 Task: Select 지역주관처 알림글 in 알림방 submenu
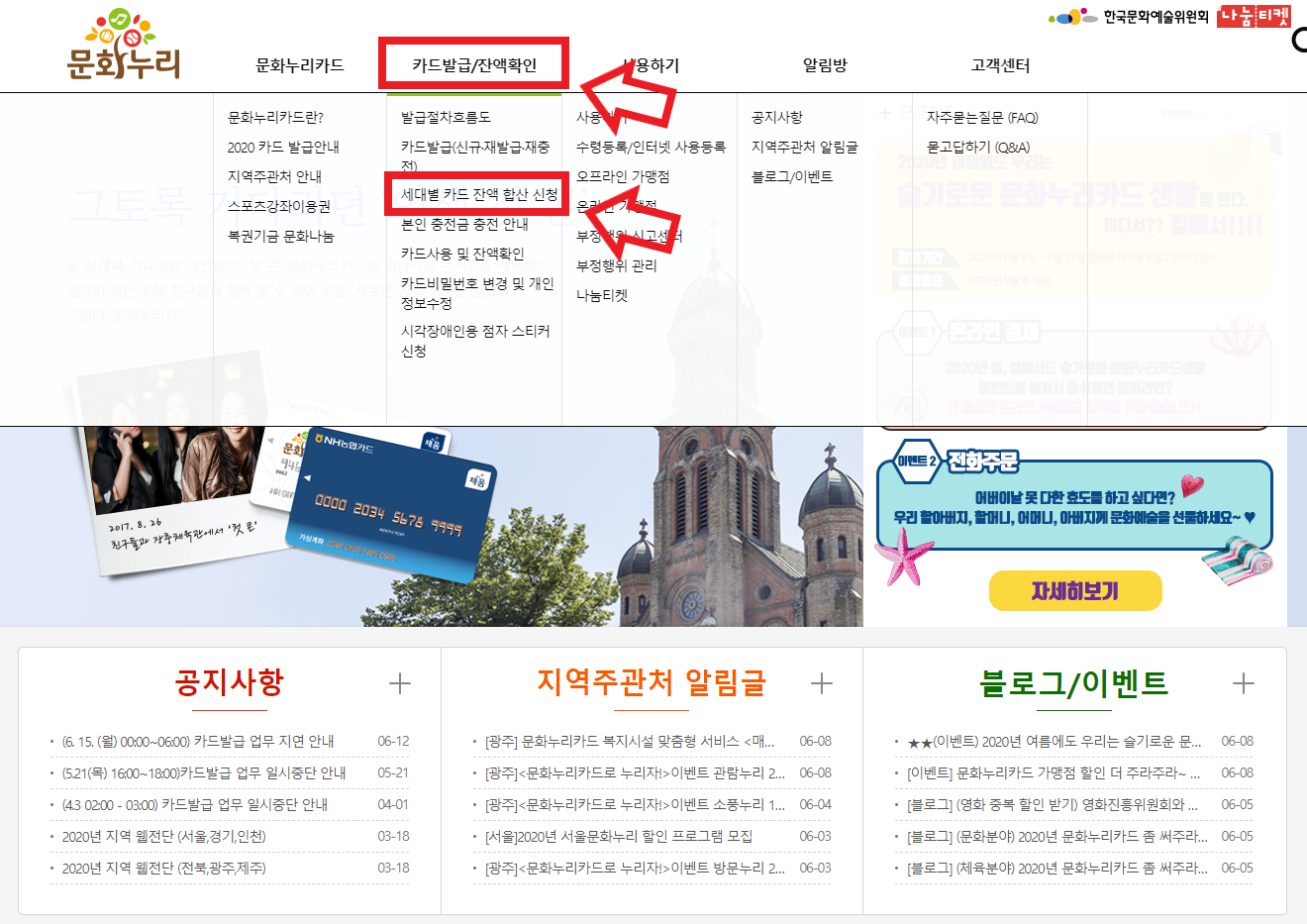(x=805, y=147)
